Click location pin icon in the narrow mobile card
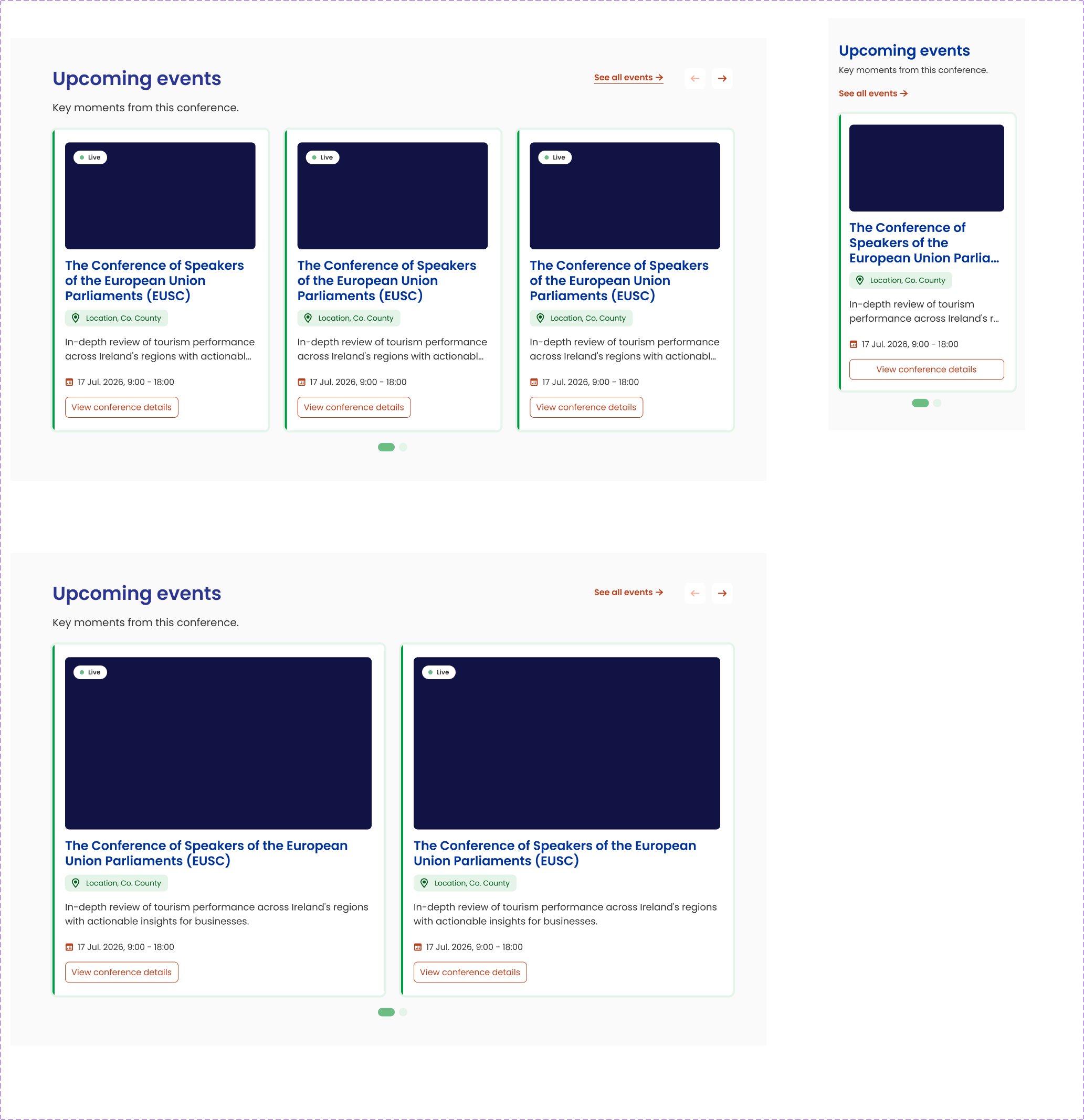The height and width of the screenshot is (1120, 1084). pyautogui.click(x=860, y=281)
